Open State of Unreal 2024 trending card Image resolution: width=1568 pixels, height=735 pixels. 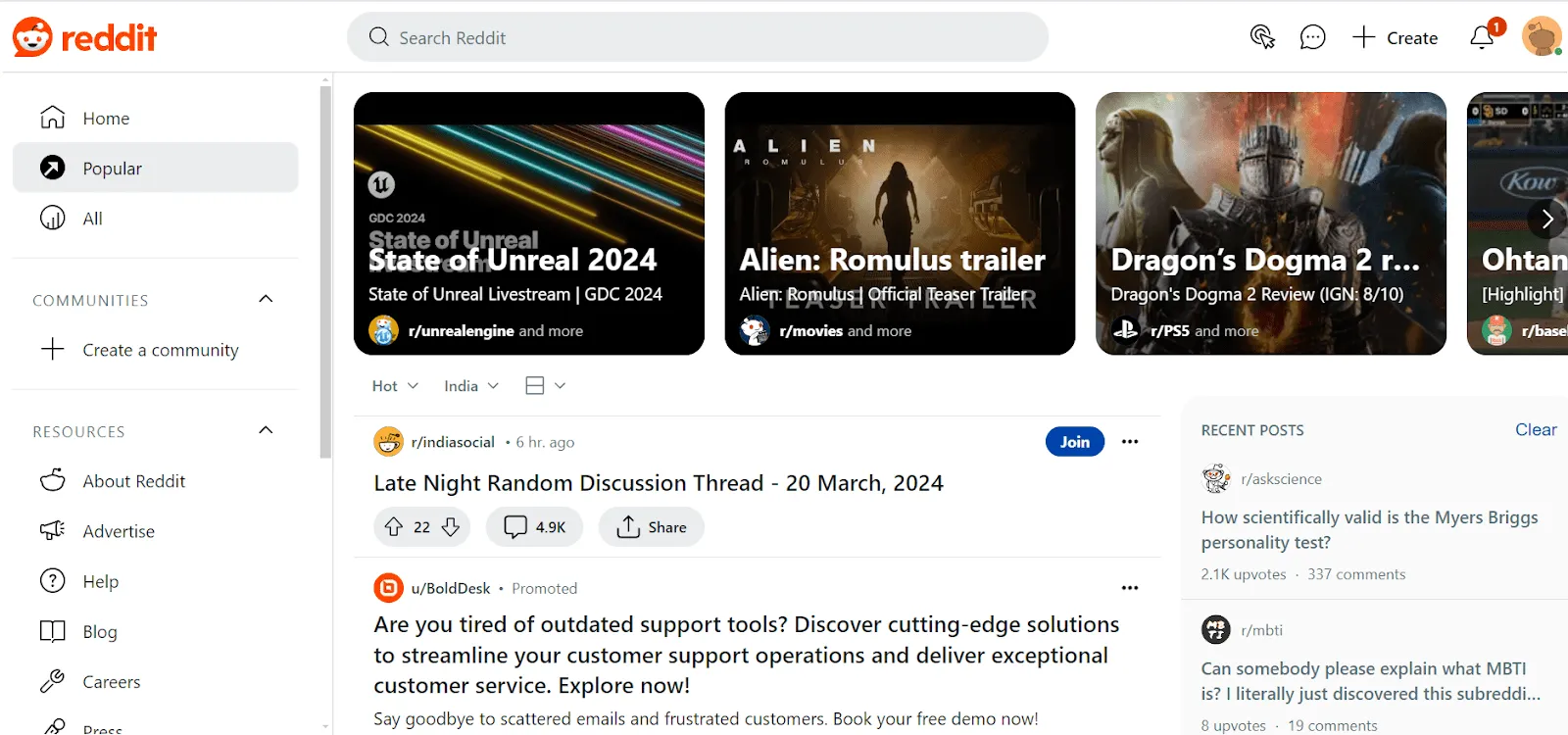[x=529, y=223]
